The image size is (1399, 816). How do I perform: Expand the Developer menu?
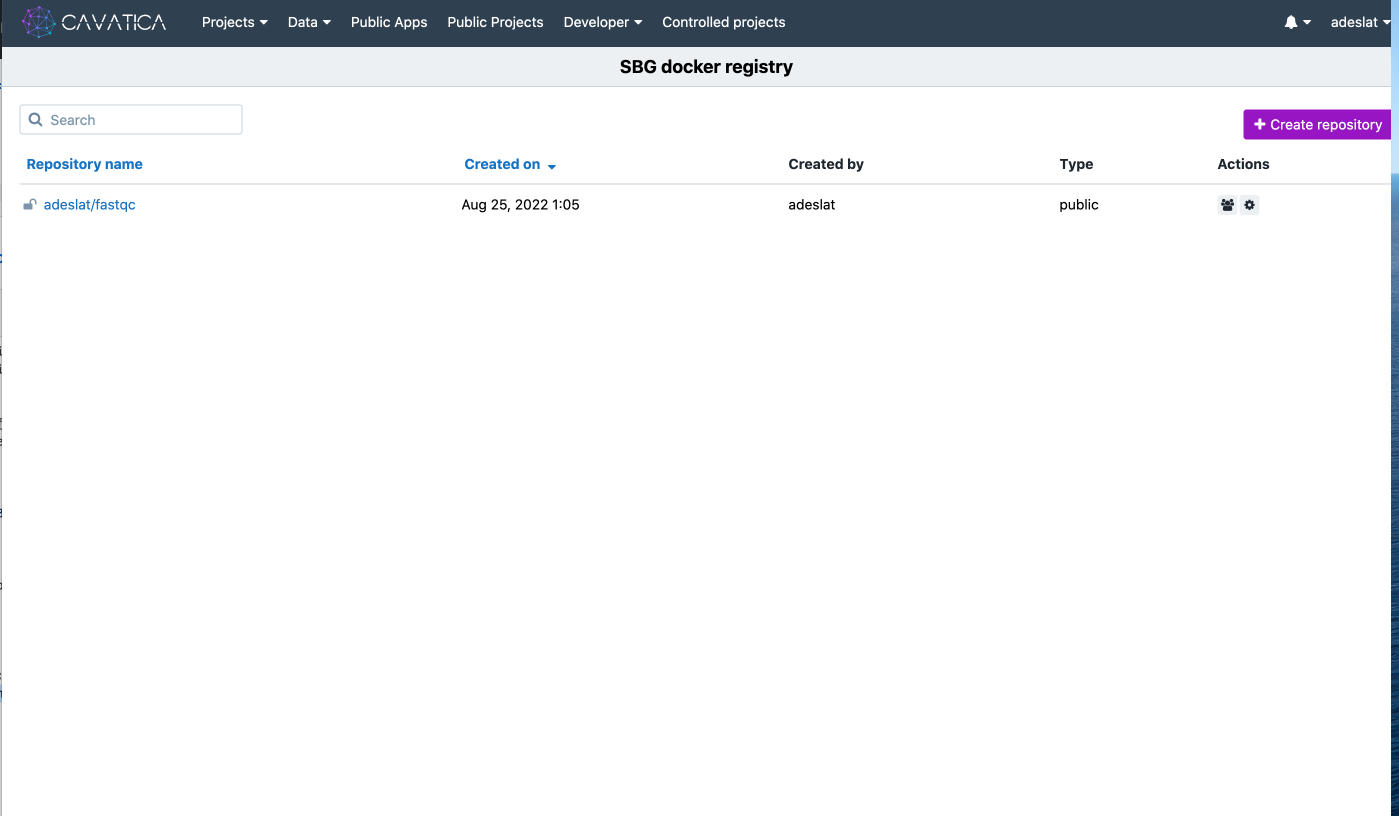[602, 21]
